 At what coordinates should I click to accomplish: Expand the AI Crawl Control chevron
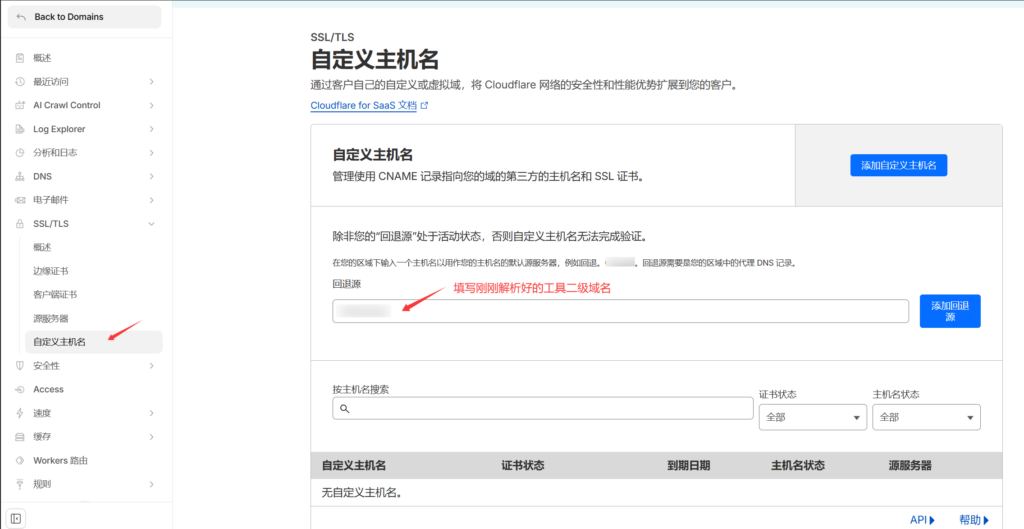tap(152, 105)
